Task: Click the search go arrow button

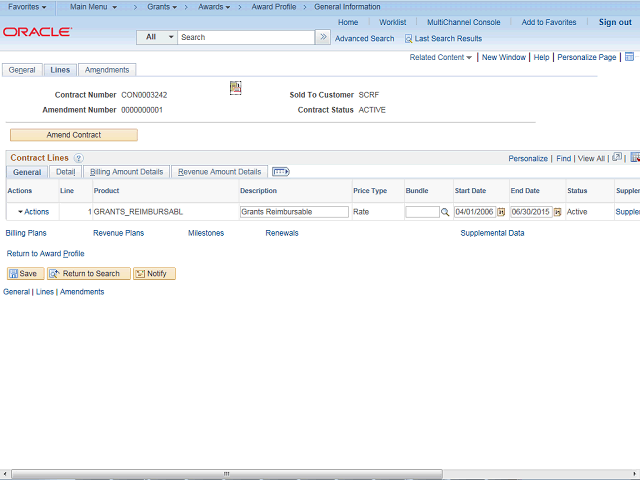Action: click(x=323, y=37)
